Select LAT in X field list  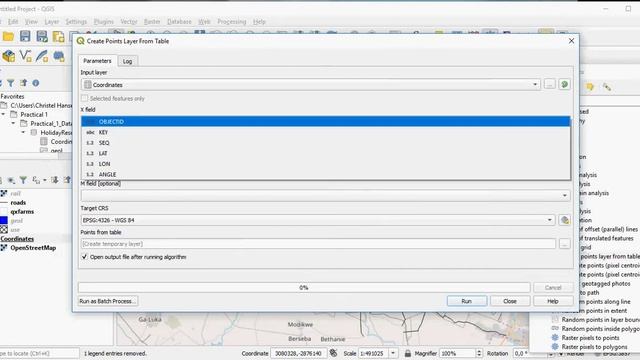point(326,153)
